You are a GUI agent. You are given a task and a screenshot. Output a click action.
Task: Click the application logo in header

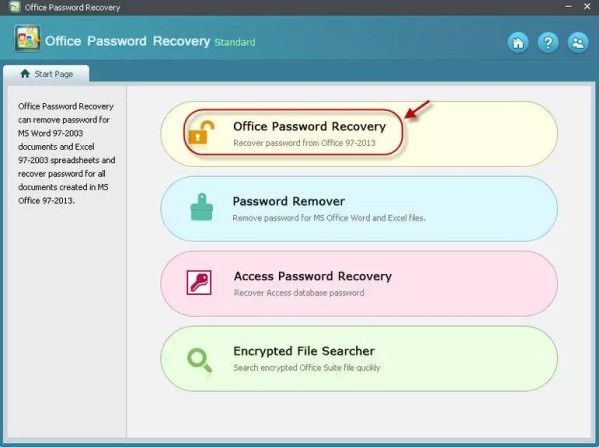[27, 38]
